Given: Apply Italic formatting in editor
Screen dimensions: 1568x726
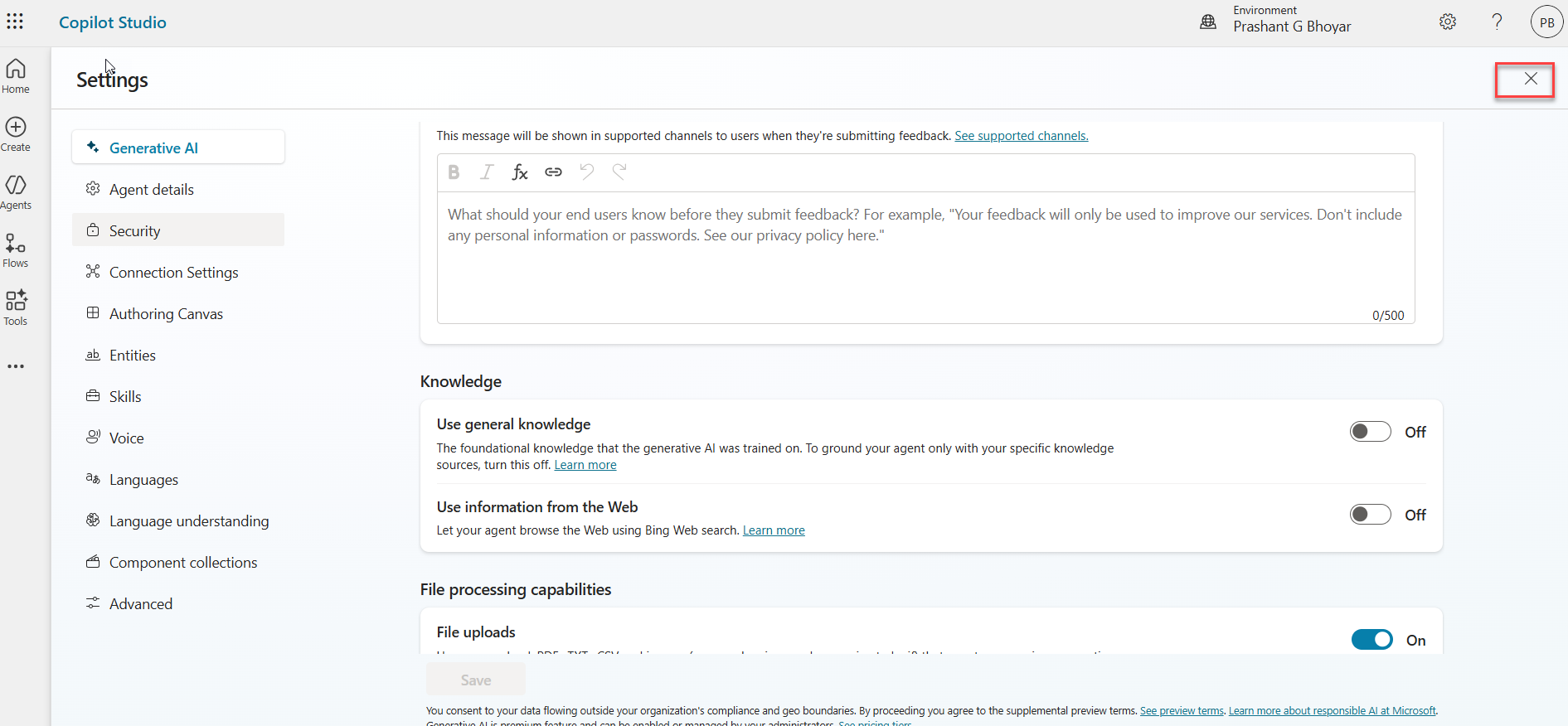Looking at the screenshot, I should [x=487, y=172].
